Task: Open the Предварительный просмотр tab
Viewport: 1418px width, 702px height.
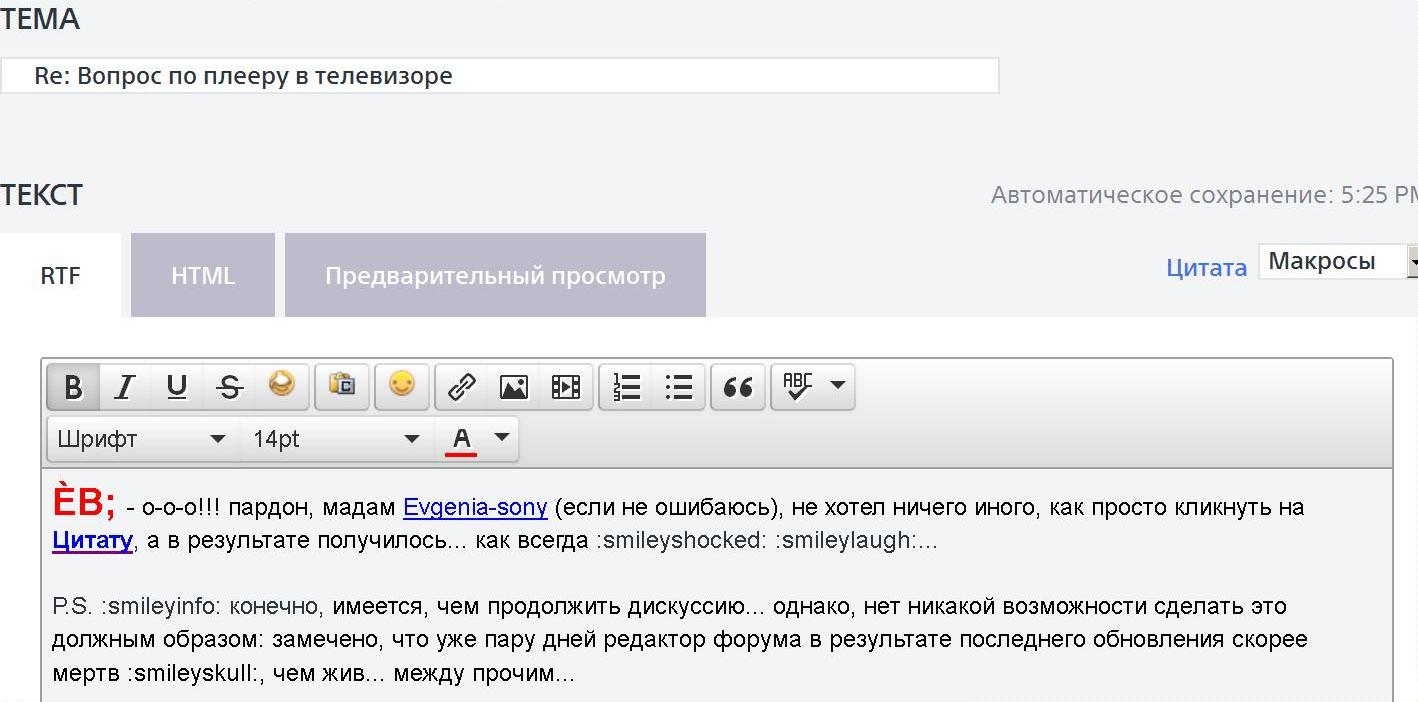Action: (495, 276)
